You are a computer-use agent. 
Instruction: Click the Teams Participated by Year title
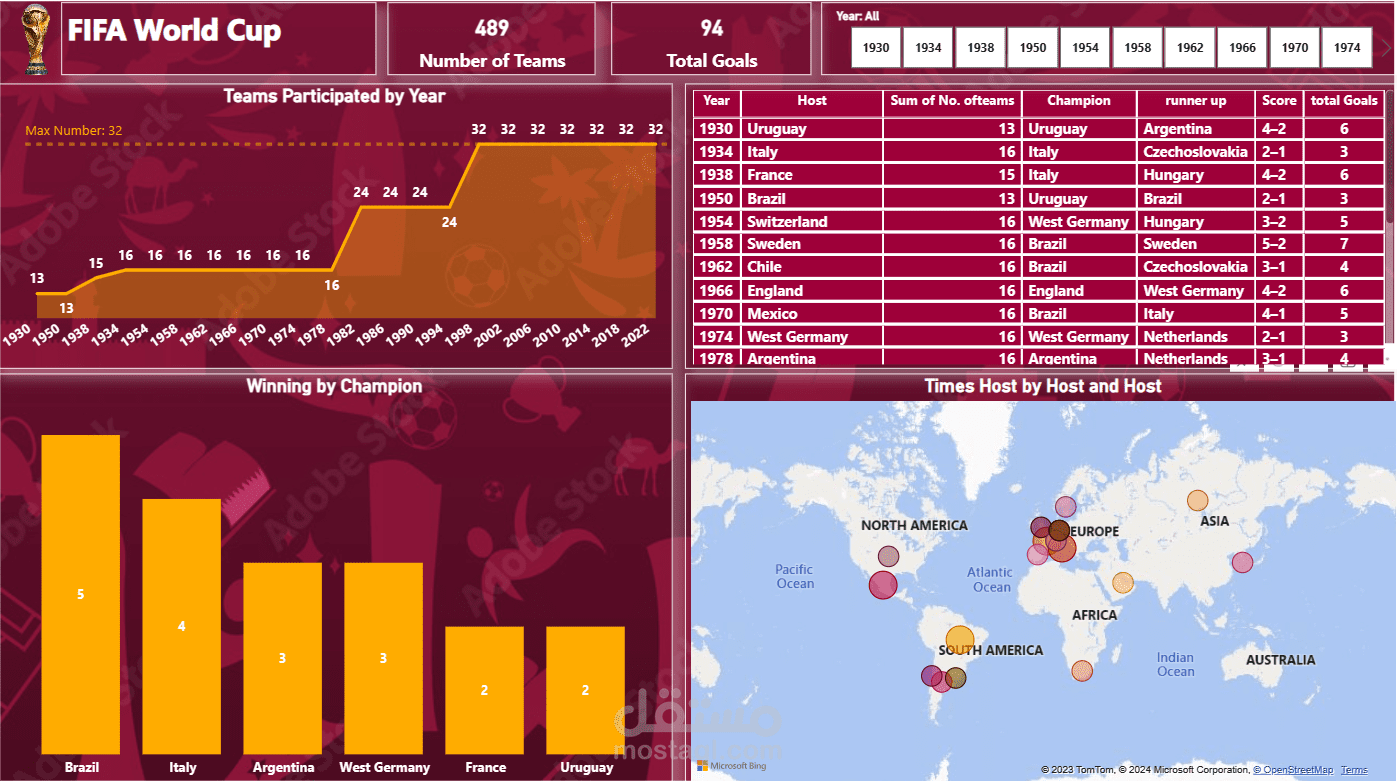[x=334, y=97]
